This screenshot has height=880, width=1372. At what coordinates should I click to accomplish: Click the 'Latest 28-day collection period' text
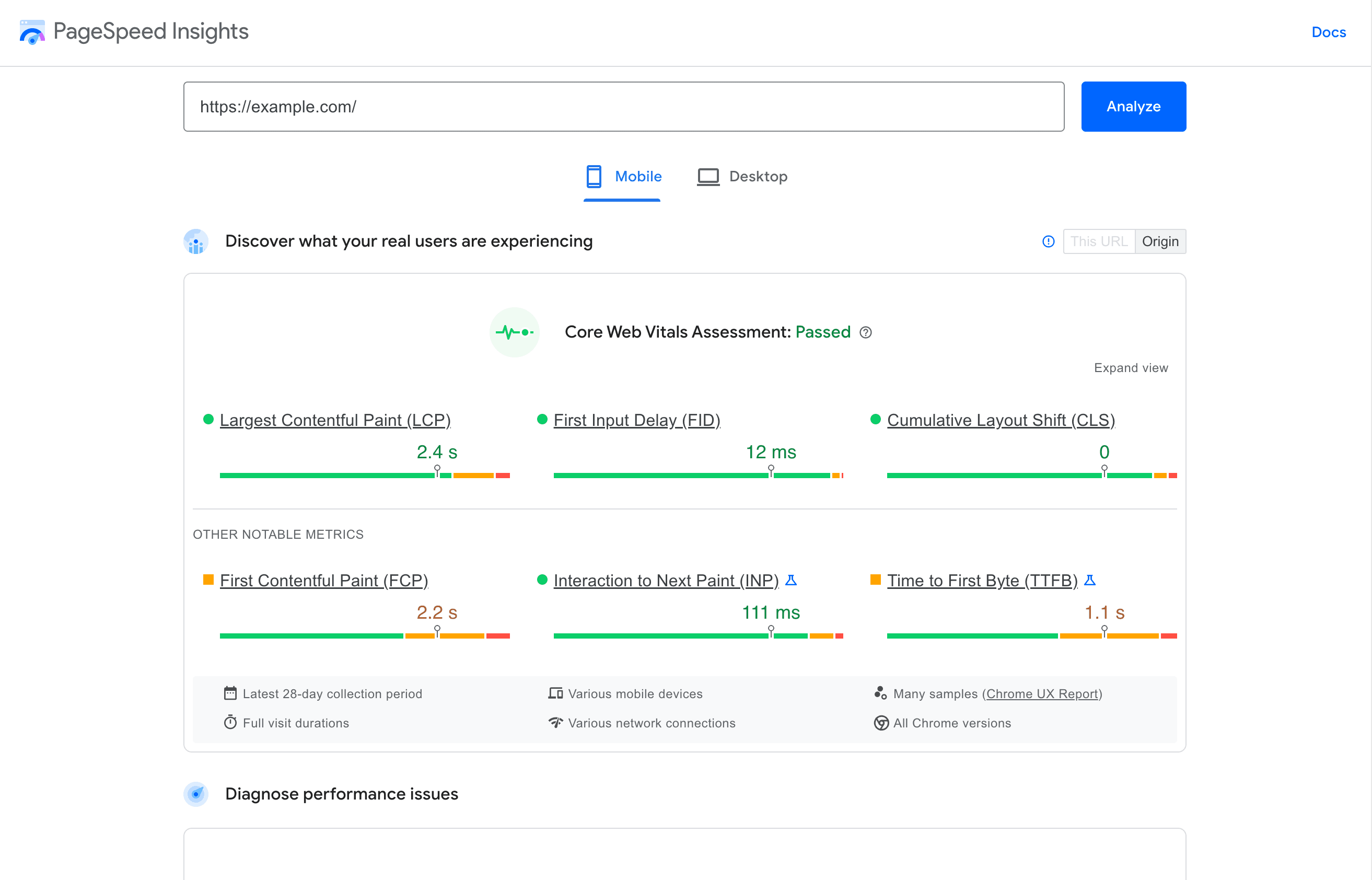tap(332, 694)
